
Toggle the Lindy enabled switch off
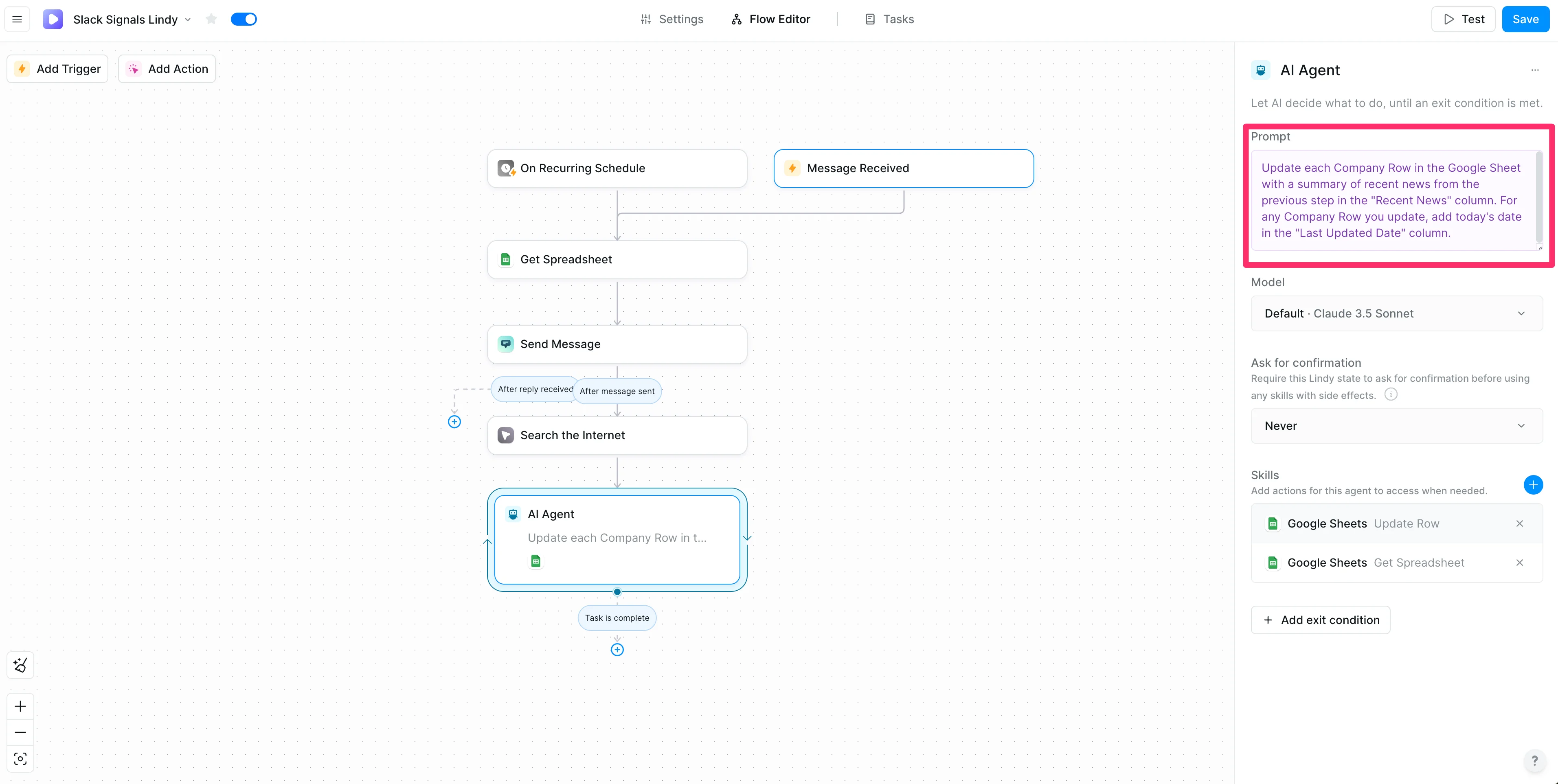[x=244, y=20]
